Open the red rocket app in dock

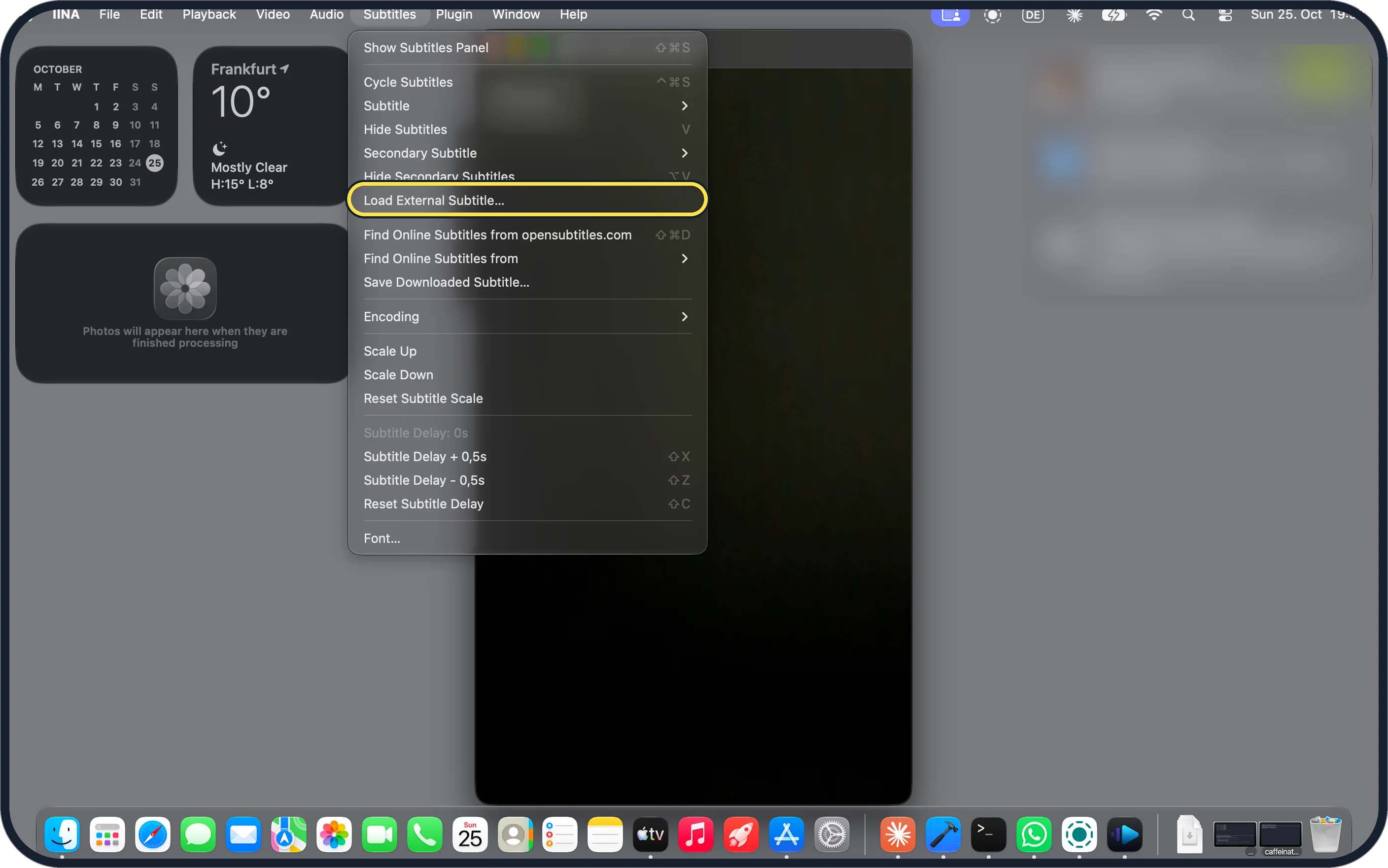point(741,834)
